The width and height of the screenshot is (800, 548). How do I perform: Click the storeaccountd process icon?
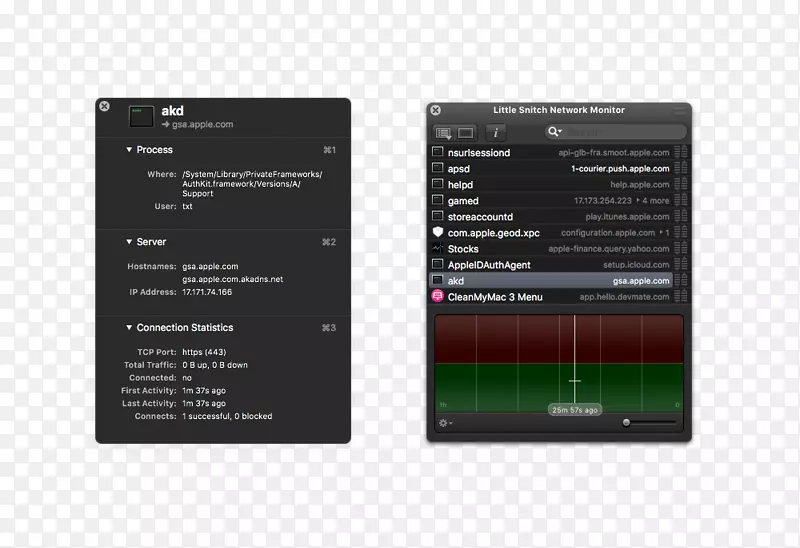[437, 216]
